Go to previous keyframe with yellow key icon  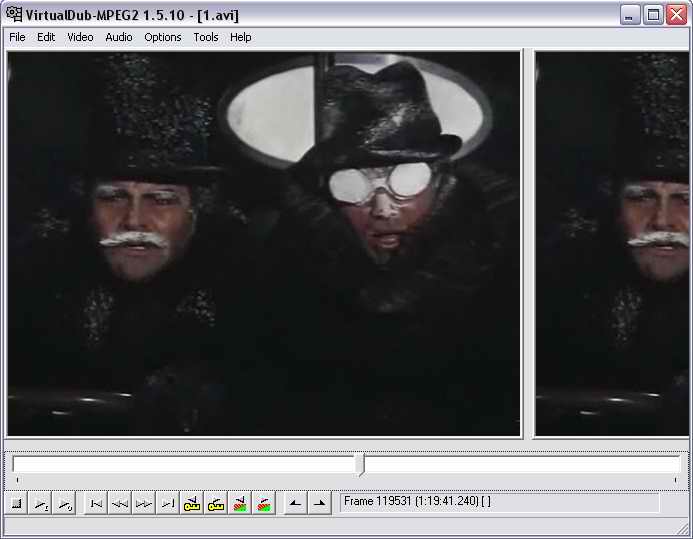191,504
